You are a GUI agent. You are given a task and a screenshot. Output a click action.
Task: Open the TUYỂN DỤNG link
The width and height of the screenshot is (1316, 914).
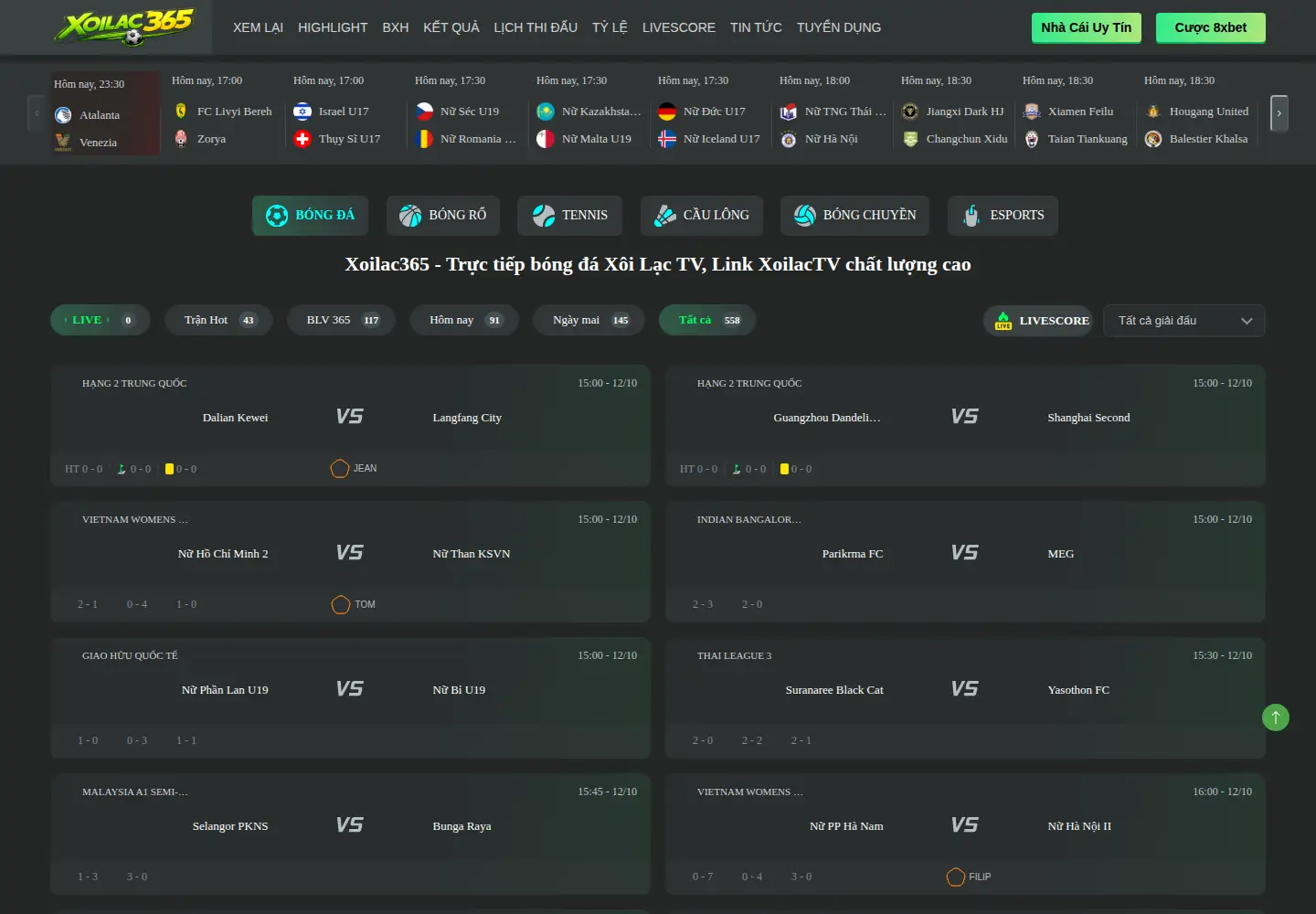pyautogui.click(x=839, y=27)
